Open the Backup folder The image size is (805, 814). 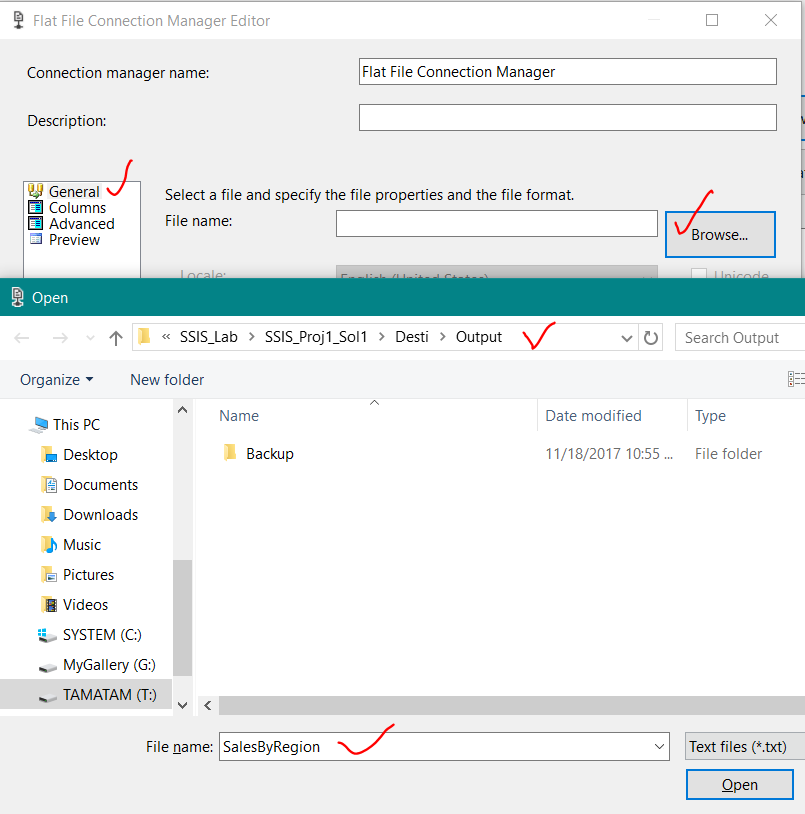pos(266,453)
